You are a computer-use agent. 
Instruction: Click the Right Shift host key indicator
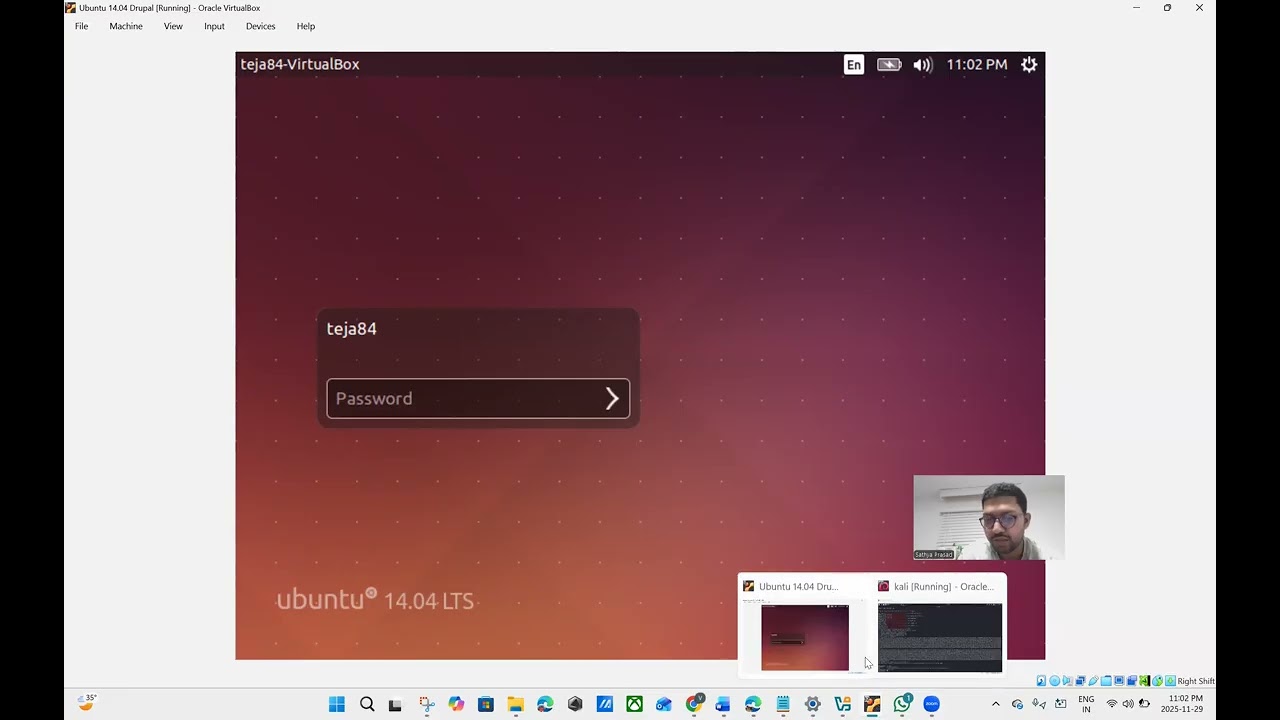pos(1195,681)
